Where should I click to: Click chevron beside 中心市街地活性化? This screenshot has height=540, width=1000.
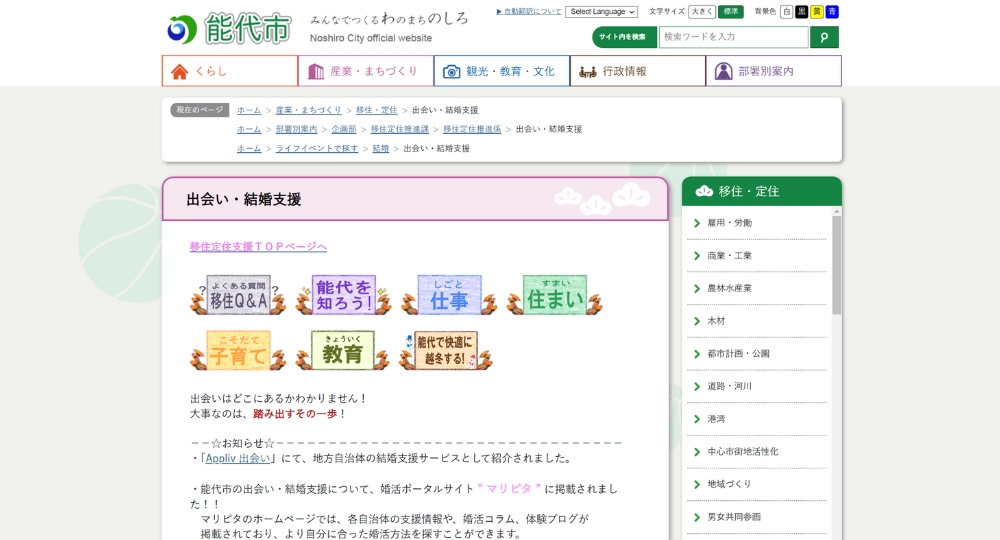(697, 451)
